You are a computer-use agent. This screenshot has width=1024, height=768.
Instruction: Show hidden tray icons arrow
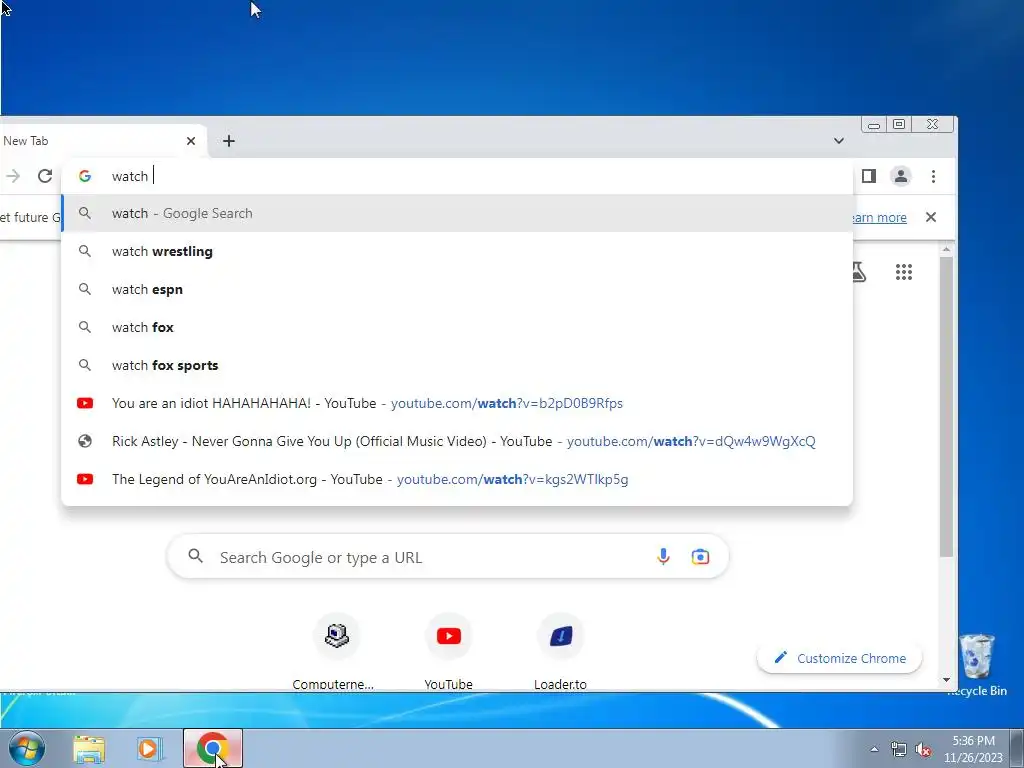(x=874, y=749)
